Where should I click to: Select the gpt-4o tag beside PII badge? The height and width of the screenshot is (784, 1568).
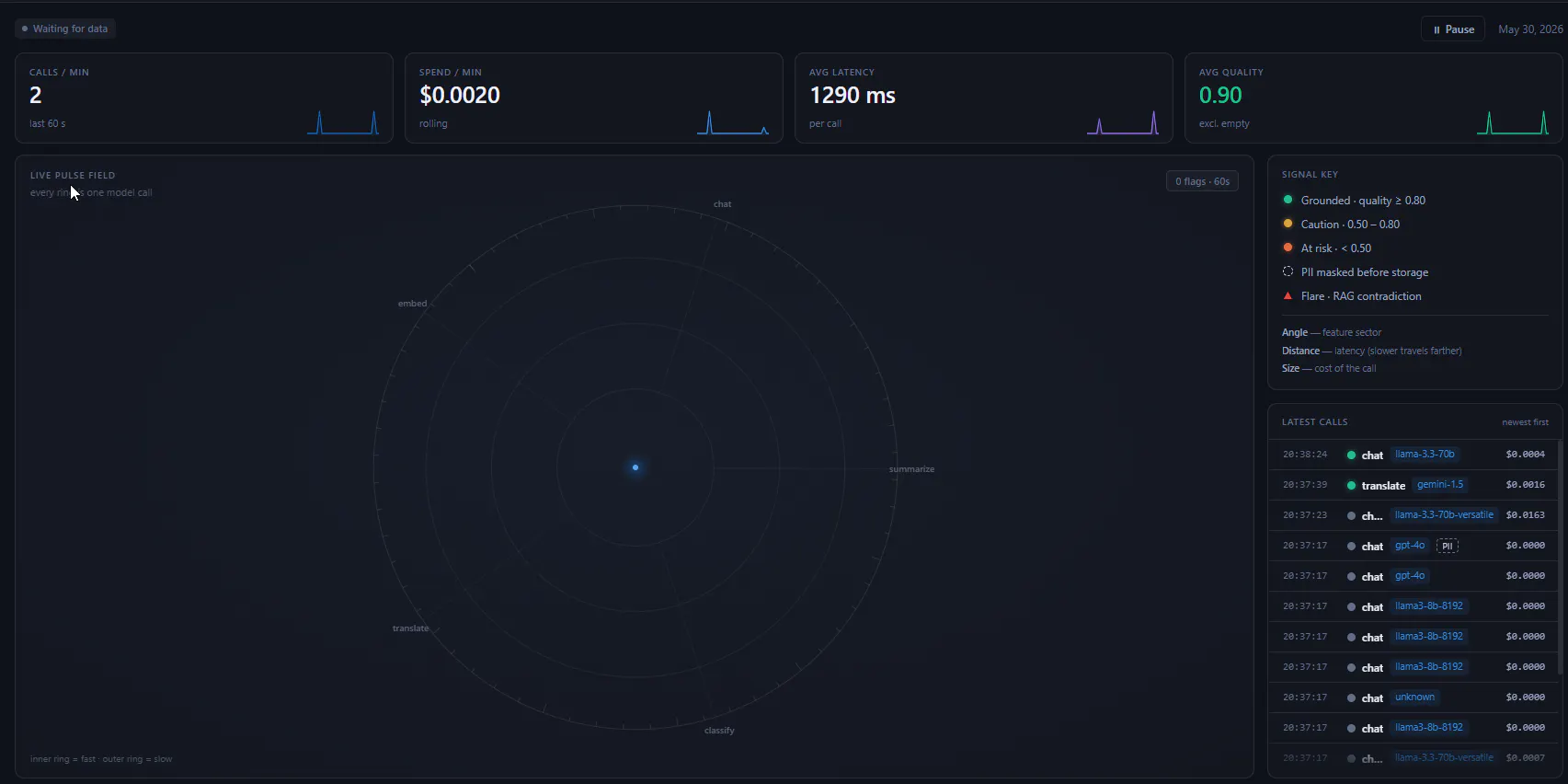(x=1410, y=546)
